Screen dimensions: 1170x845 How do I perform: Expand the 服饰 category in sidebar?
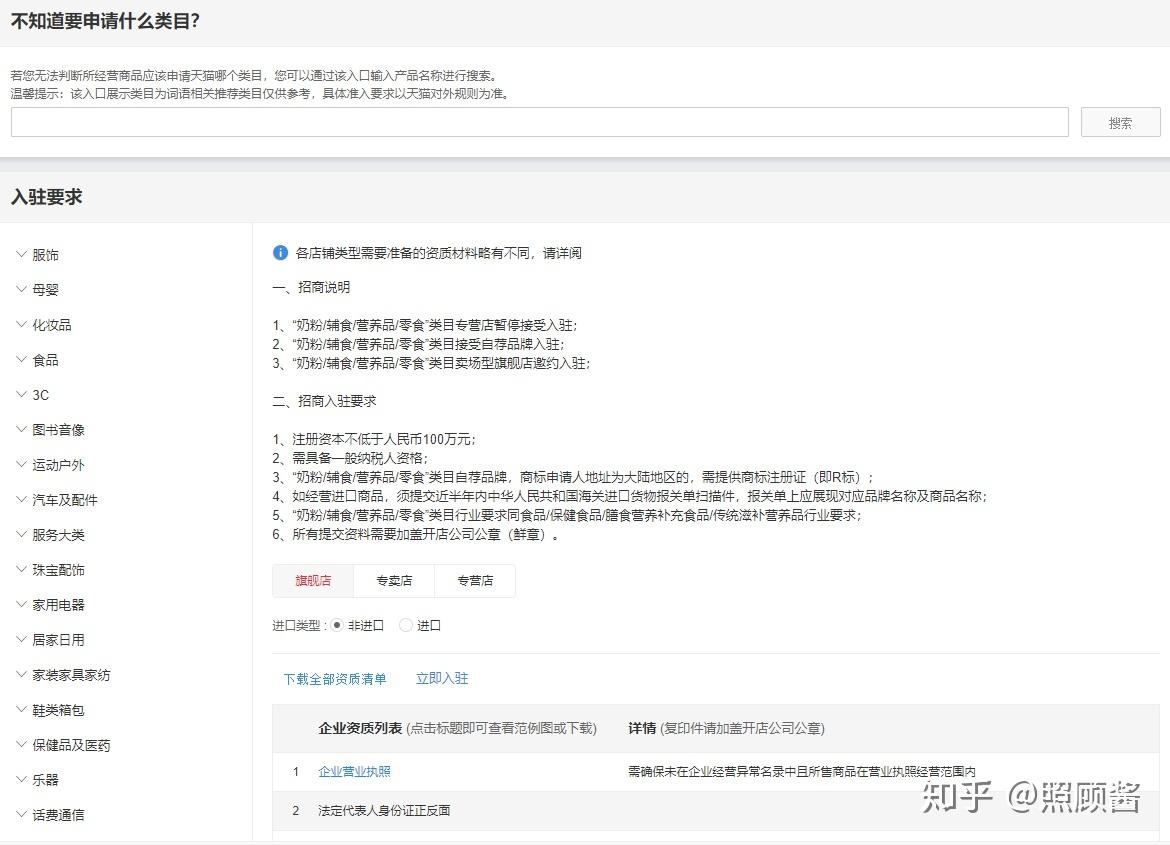[x=43, y=254]
